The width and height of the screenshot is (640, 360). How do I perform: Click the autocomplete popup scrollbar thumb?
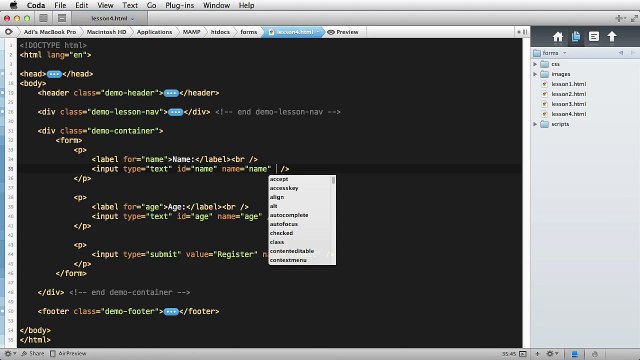[333, 180]
